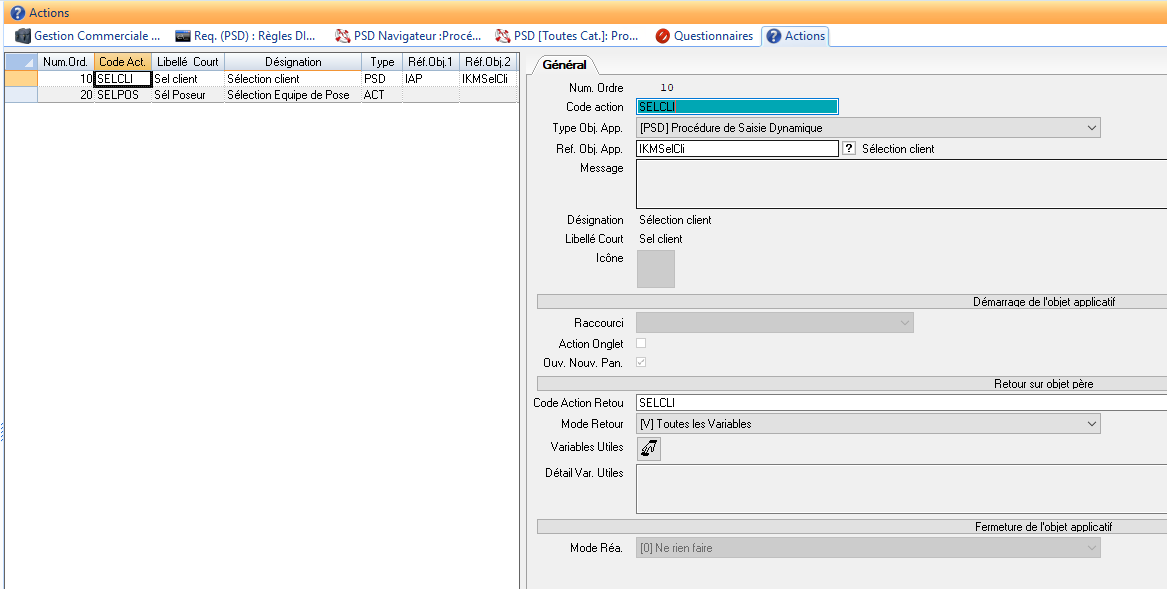Toggle the Ouv. Nouv. Pan. checkbox
This screenshot has height=589, width=1167.
641,362
